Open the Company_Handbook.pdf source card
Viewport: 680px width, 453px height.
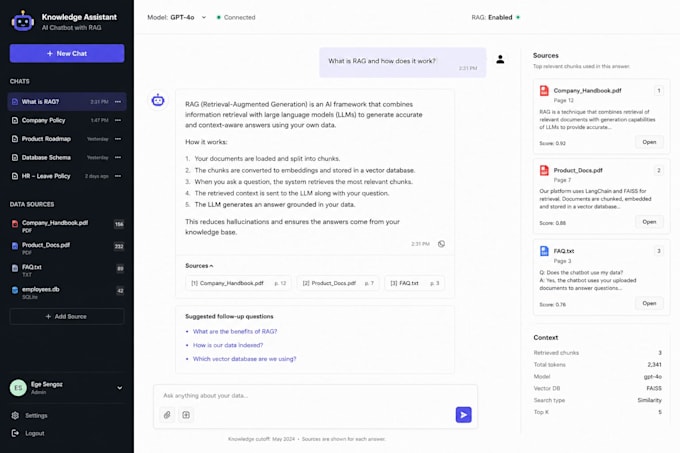point(649,142)
